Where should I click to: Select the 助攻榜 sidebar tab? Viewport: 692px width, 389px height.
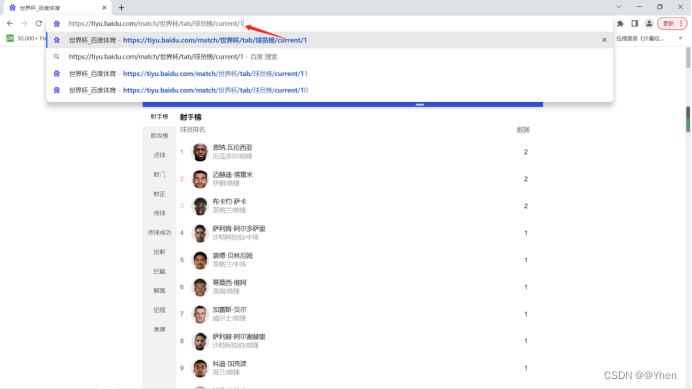click(159, 136)
